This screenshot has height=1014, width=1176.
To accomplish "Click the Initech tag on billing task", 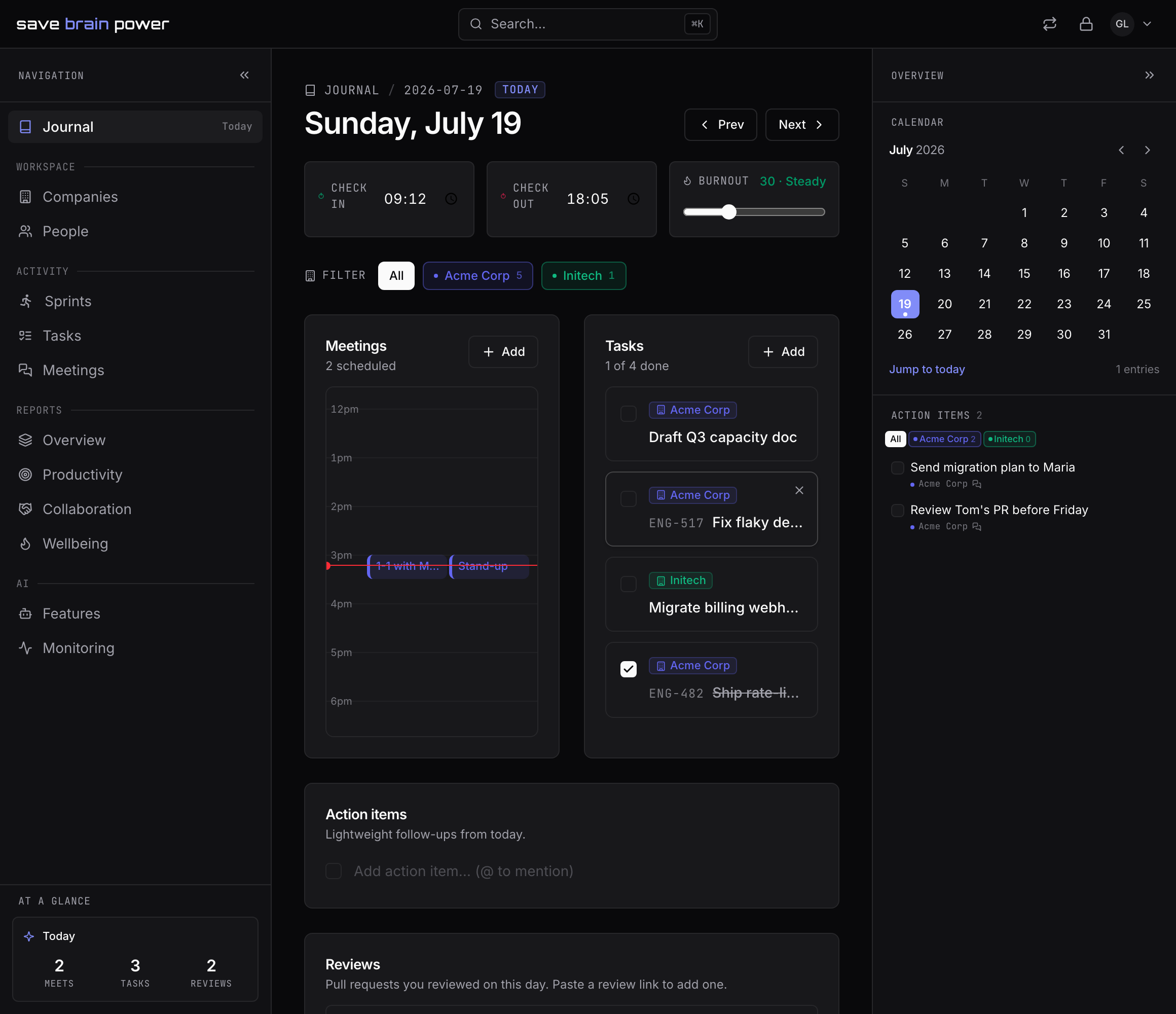I will pyautogui.click(x=681, y=580).
